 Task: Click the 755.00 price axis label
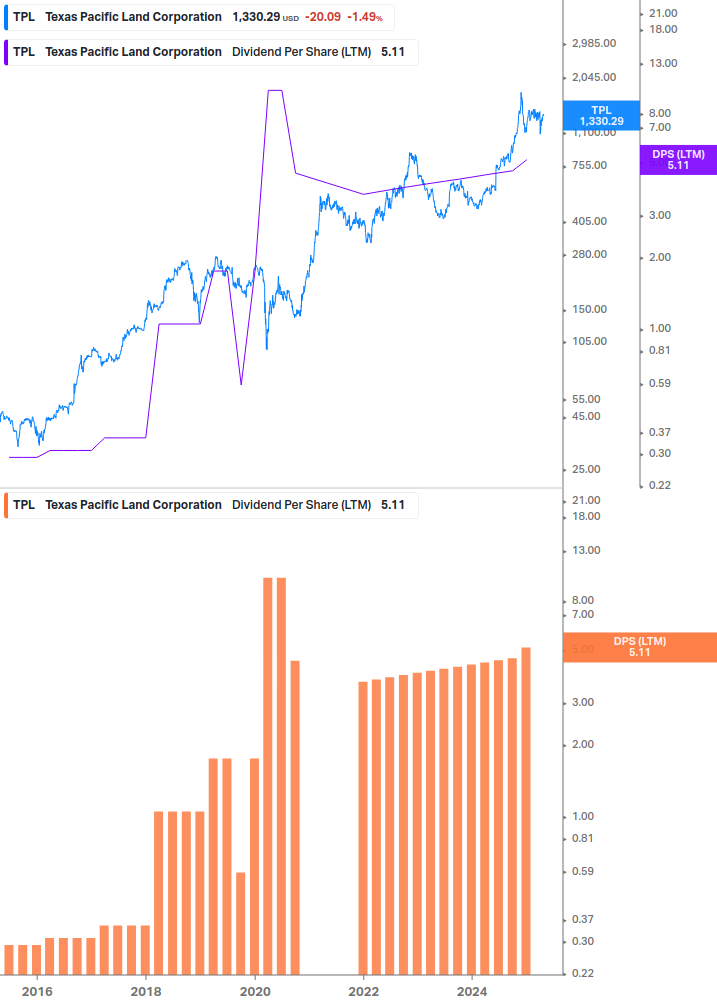pyautogui.click(x=589, y=165)
